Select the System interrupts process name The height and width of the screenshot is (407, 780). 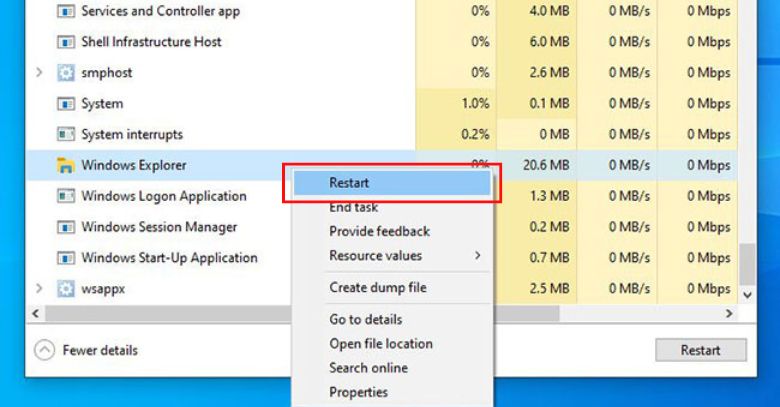coord(132,134)
